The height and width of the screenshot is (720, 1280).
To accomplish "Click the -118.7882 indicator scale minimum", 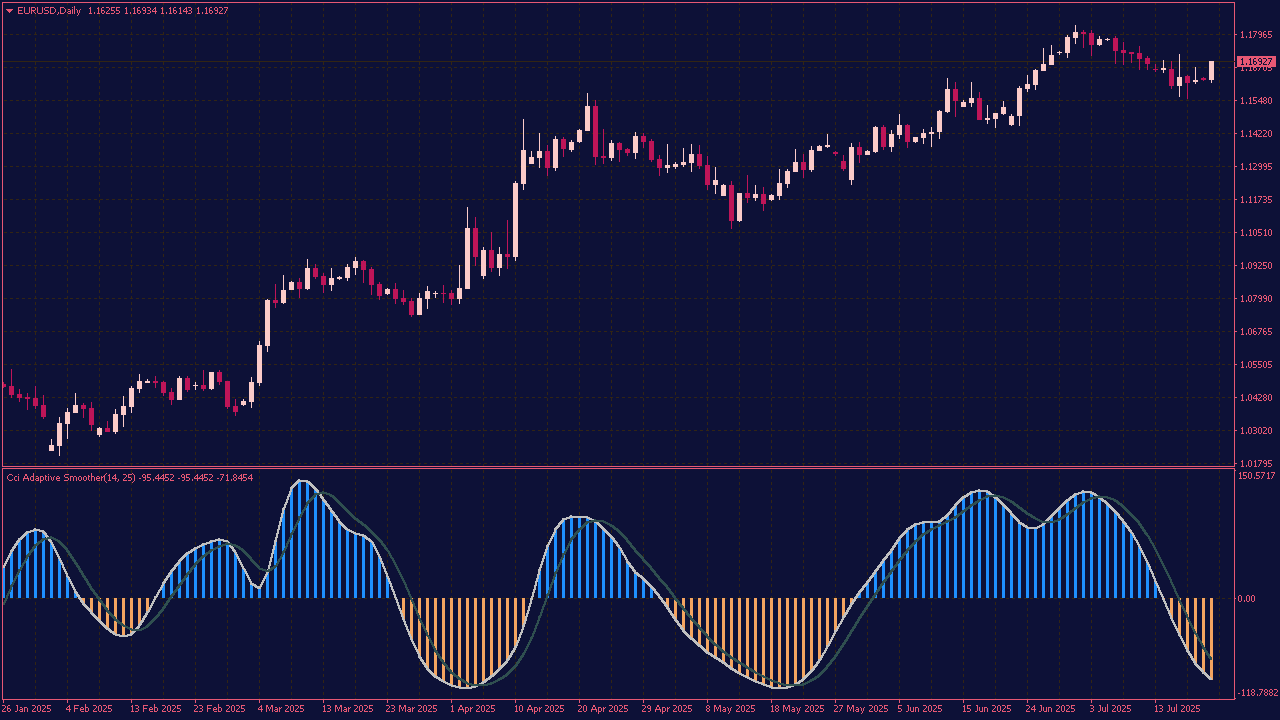I will 1257,692.
